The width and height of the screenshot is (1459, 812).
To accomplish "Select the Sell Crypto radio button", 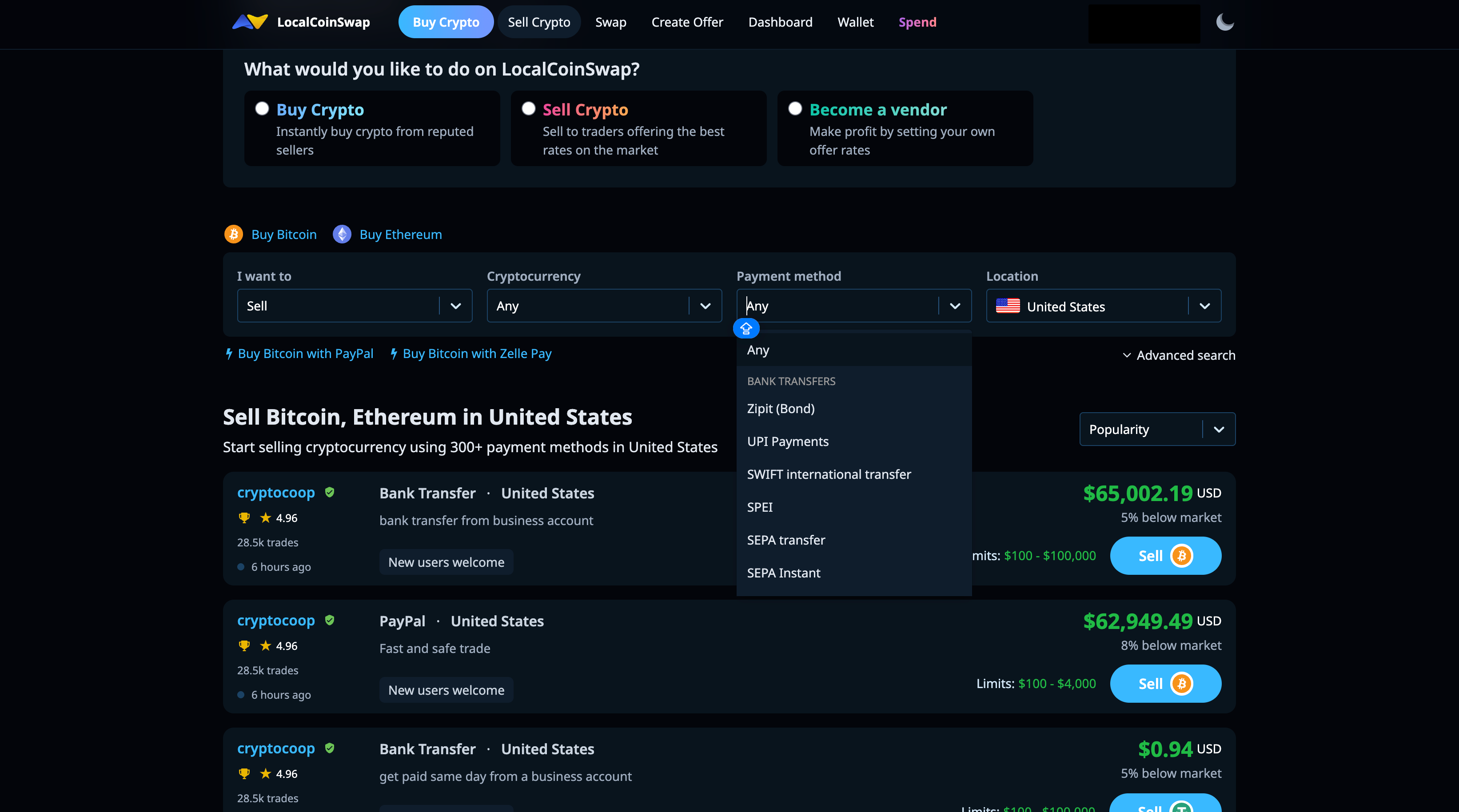I will [x=528, y=109].
